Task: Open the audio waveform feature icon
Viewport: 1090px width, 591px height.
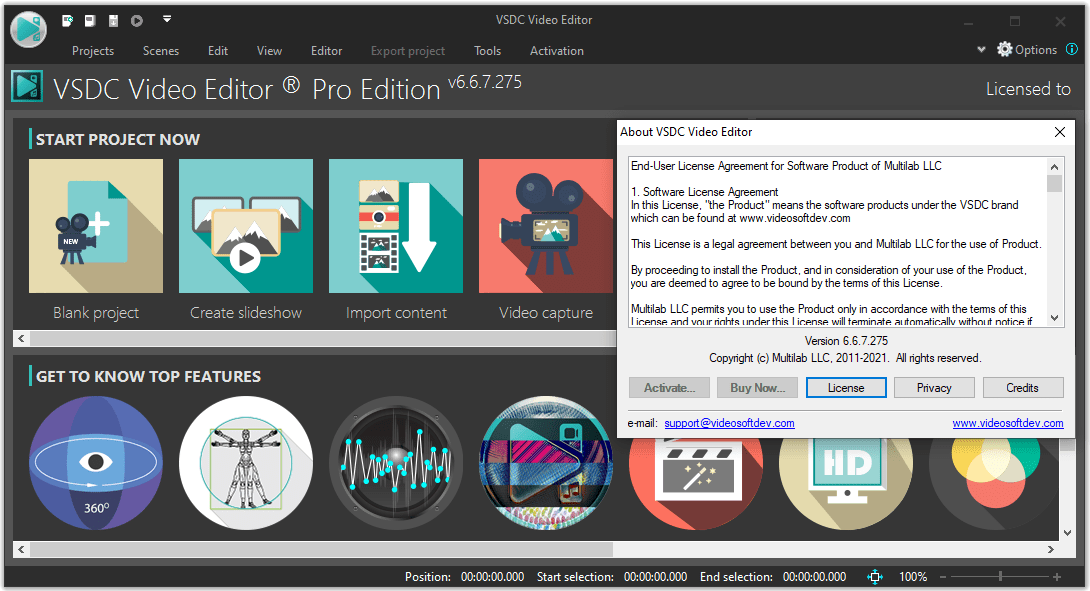Action: tap(396, 463)
